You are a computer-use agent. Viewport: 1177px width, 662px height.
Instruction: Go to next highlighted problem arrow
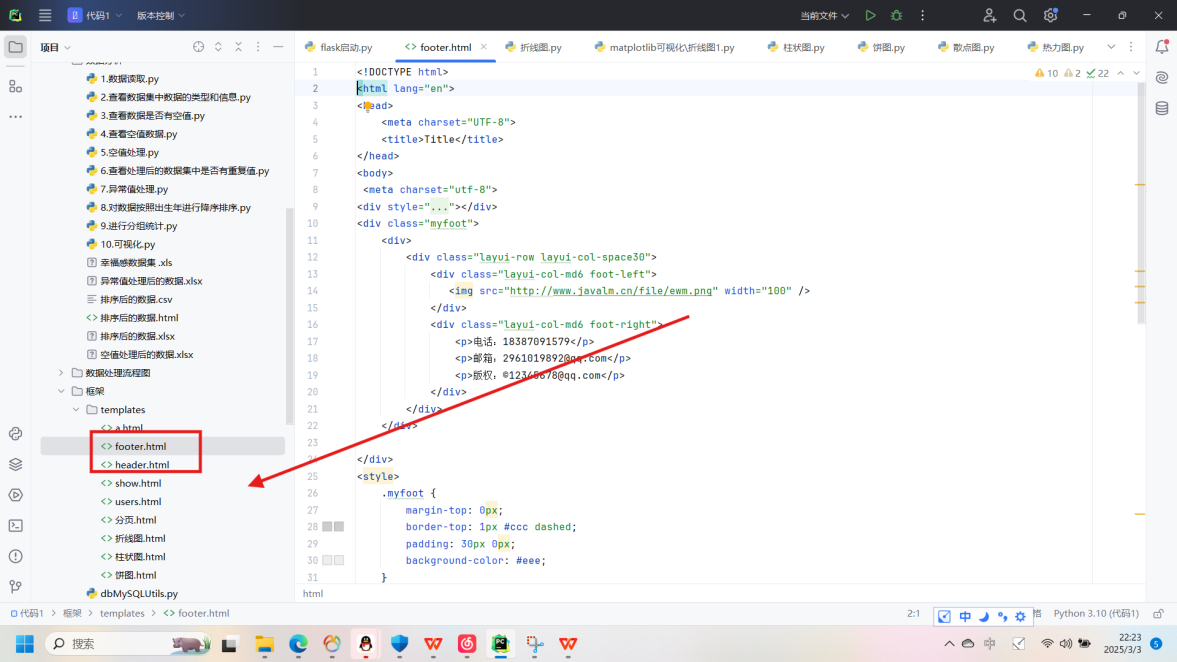click(x=1136, y=73)
